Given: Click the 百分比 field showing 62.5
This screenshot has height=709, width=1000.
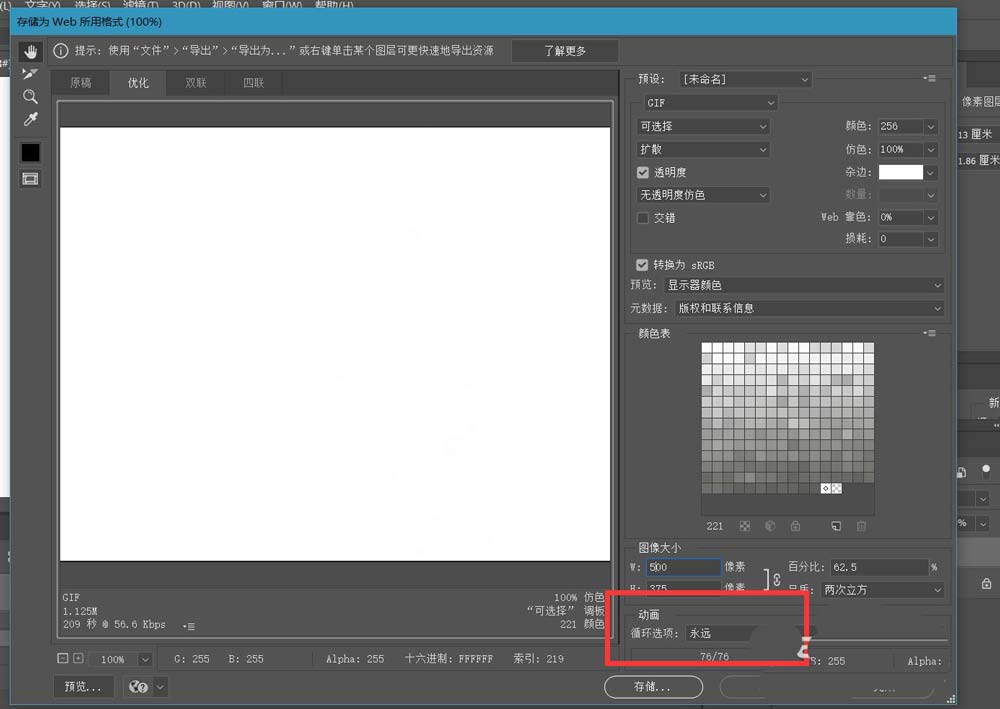Looking at the screenshot, I should (880, 567).
